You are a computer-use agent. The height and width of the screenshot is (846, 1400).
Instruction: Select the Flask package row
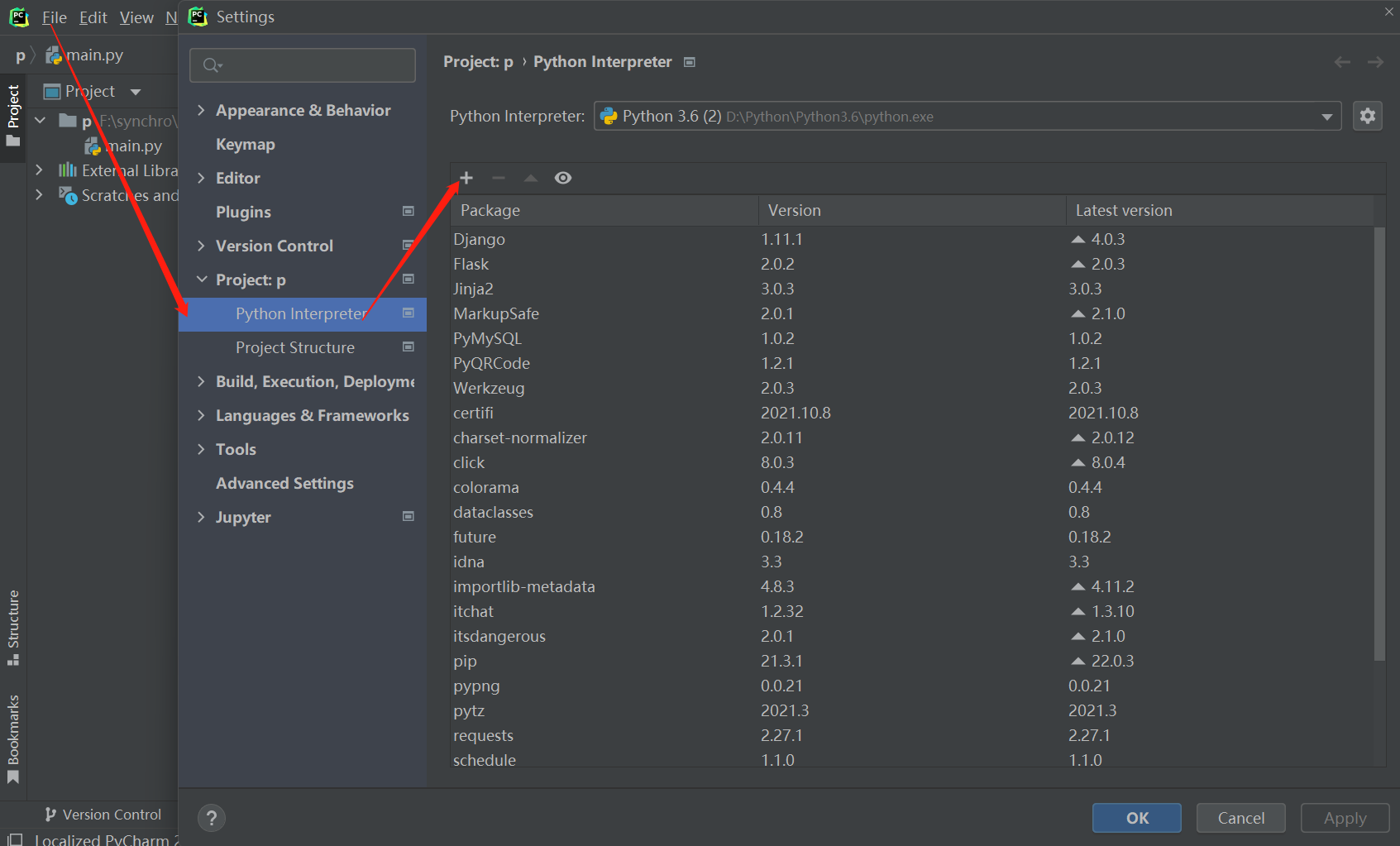click(912, 264)
